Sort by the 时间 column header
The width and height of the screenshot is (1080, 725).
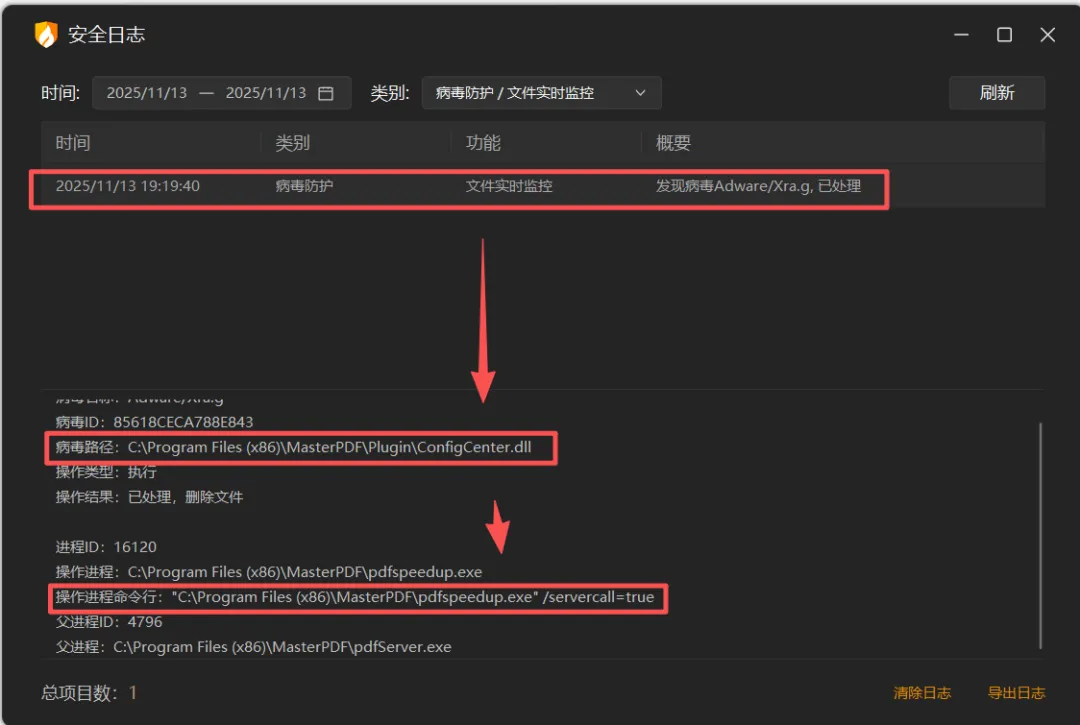point(73,143)
